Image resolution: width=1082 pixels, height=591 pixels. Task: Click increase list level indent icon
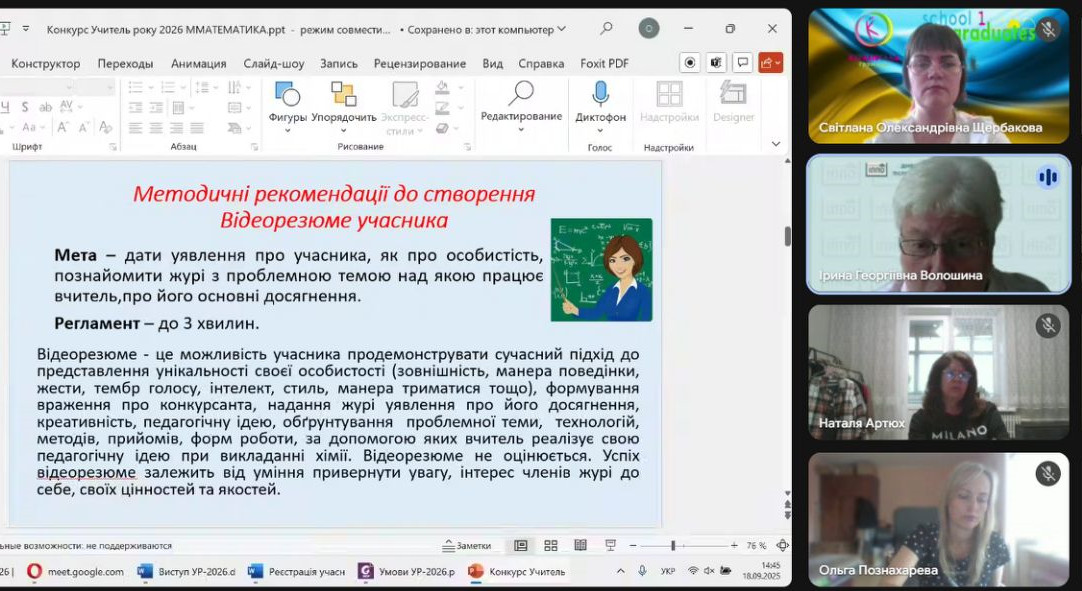click(x=157, y=108)
